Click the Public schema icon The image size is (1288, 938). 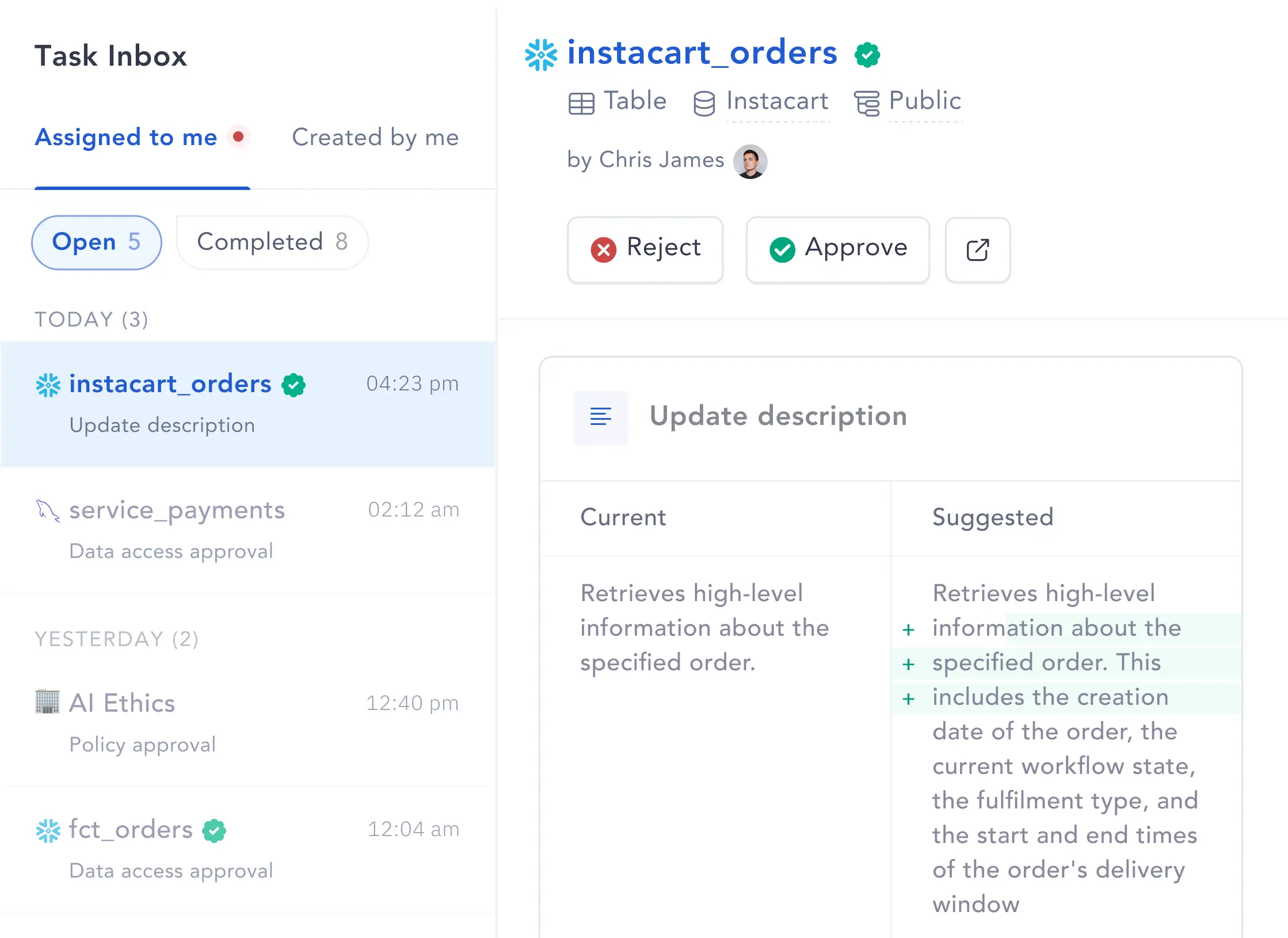pos(867,104)
